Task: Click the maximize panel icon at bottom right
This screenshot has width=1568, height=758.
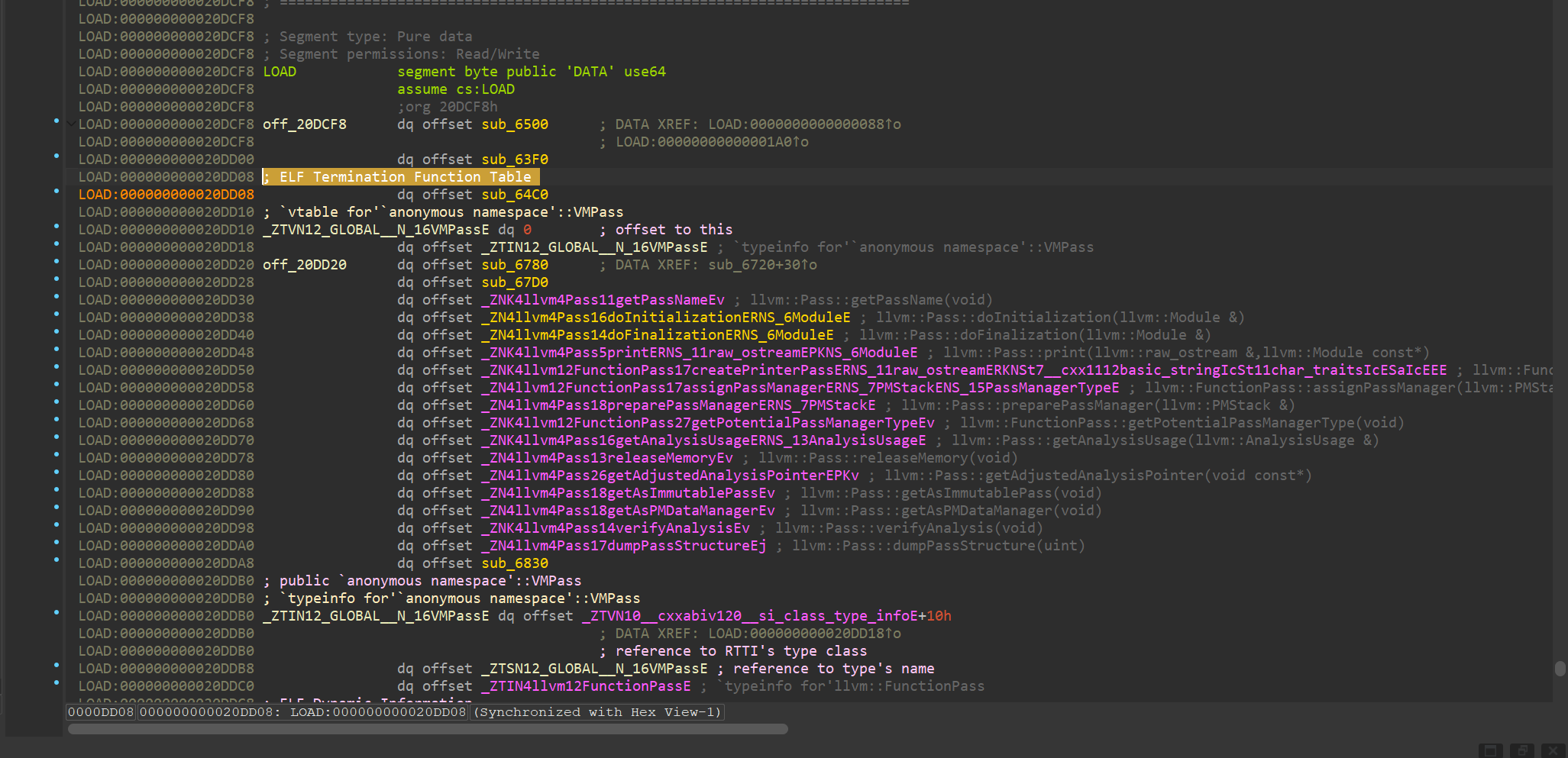Action: (x=1490, y=750)
